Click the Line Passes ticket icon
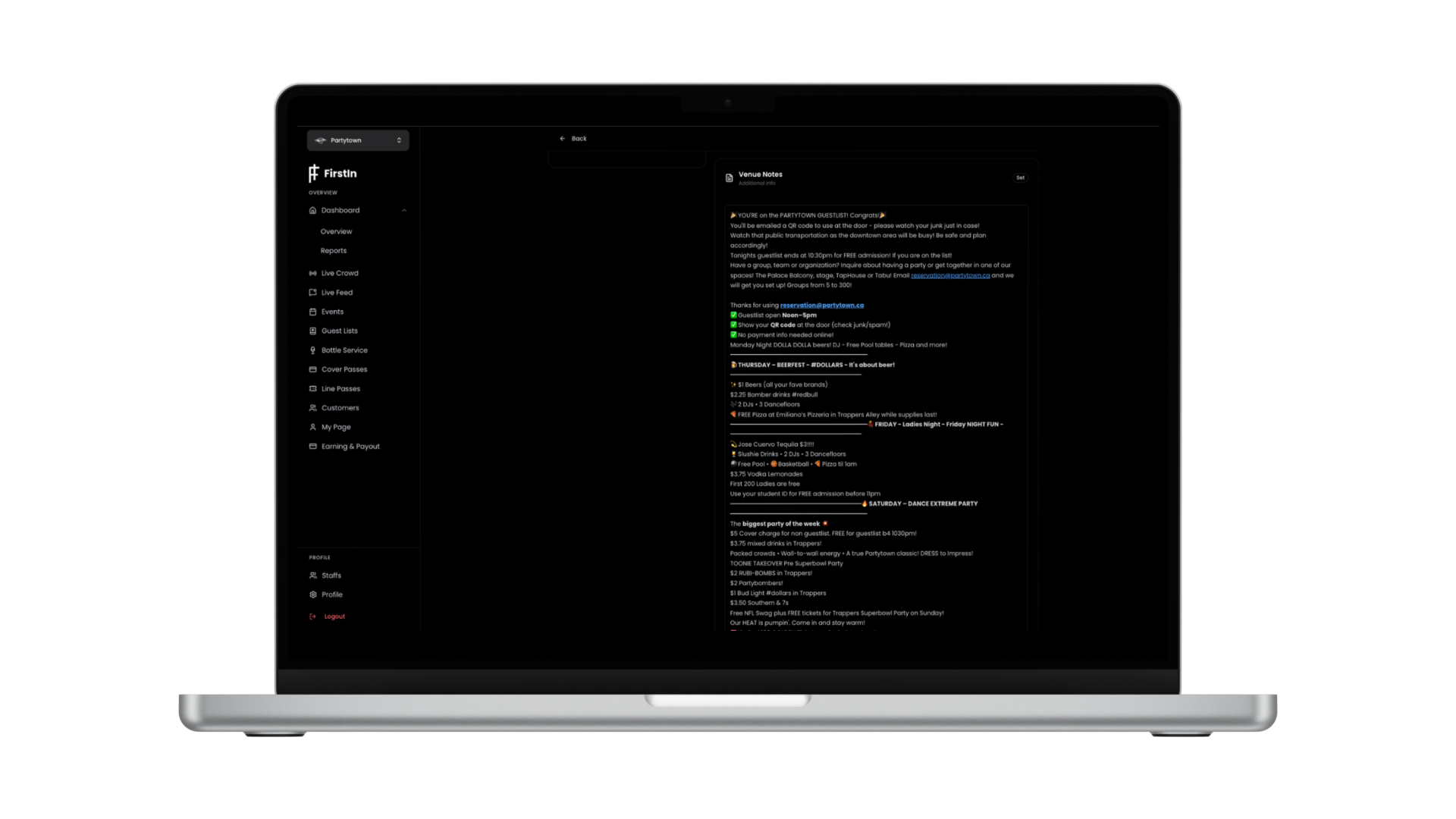The width and height of the screenshot is (1456, 819). pos(312,389)
